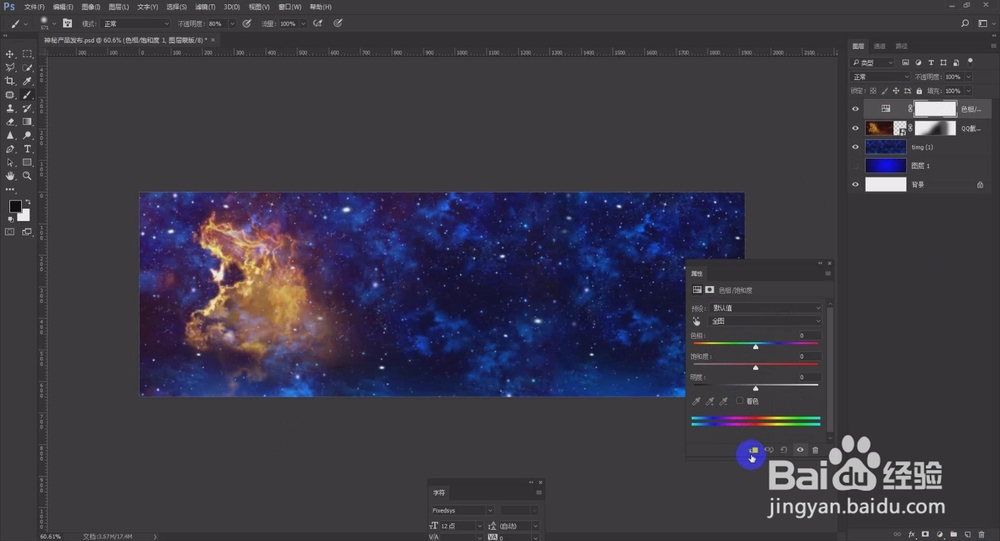Click the 明度 lightness slider handle
The width and height of the screenshot is (1000, 541).
tap(756, 388)
